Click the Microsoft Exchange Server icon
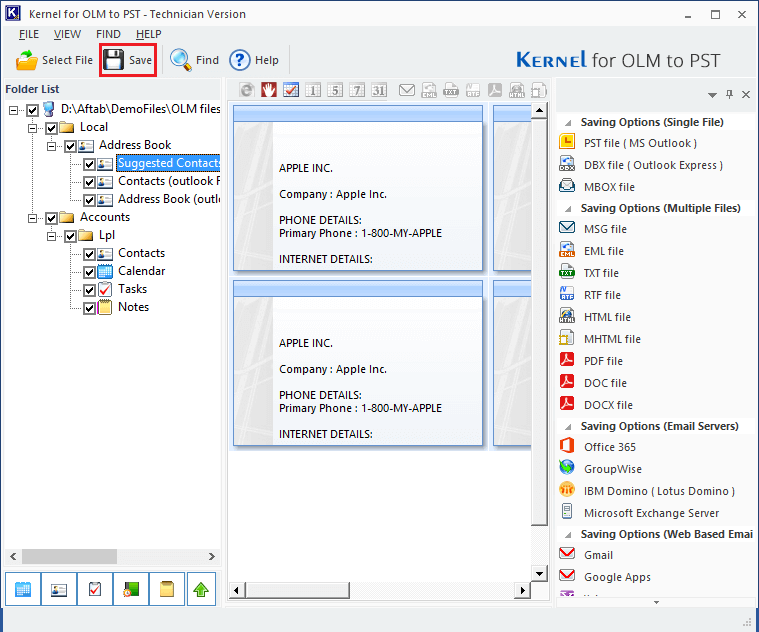Screen dimensions: 759x632 pyautogui.click(x=567, y=511)
